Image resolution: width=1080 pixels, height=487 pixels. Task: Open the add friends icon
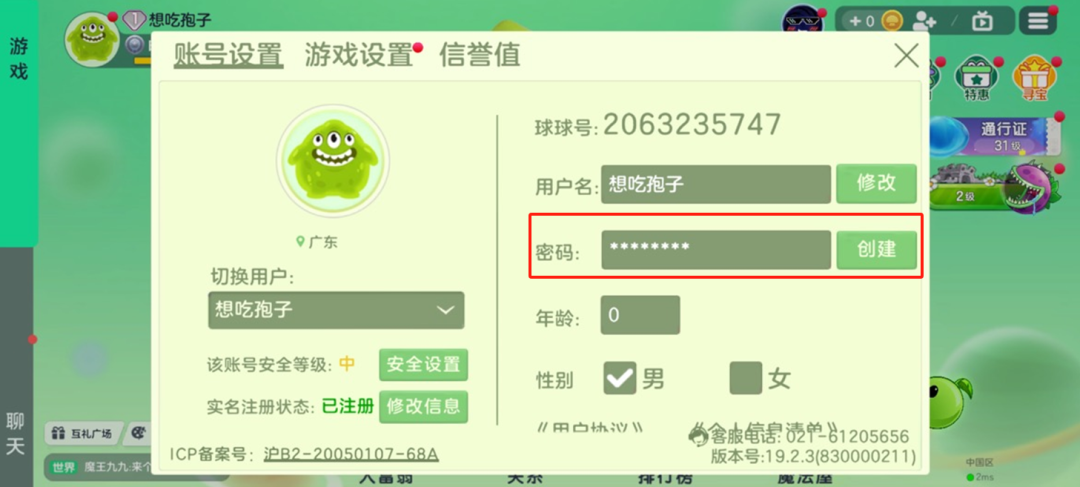tap(923, 21)
